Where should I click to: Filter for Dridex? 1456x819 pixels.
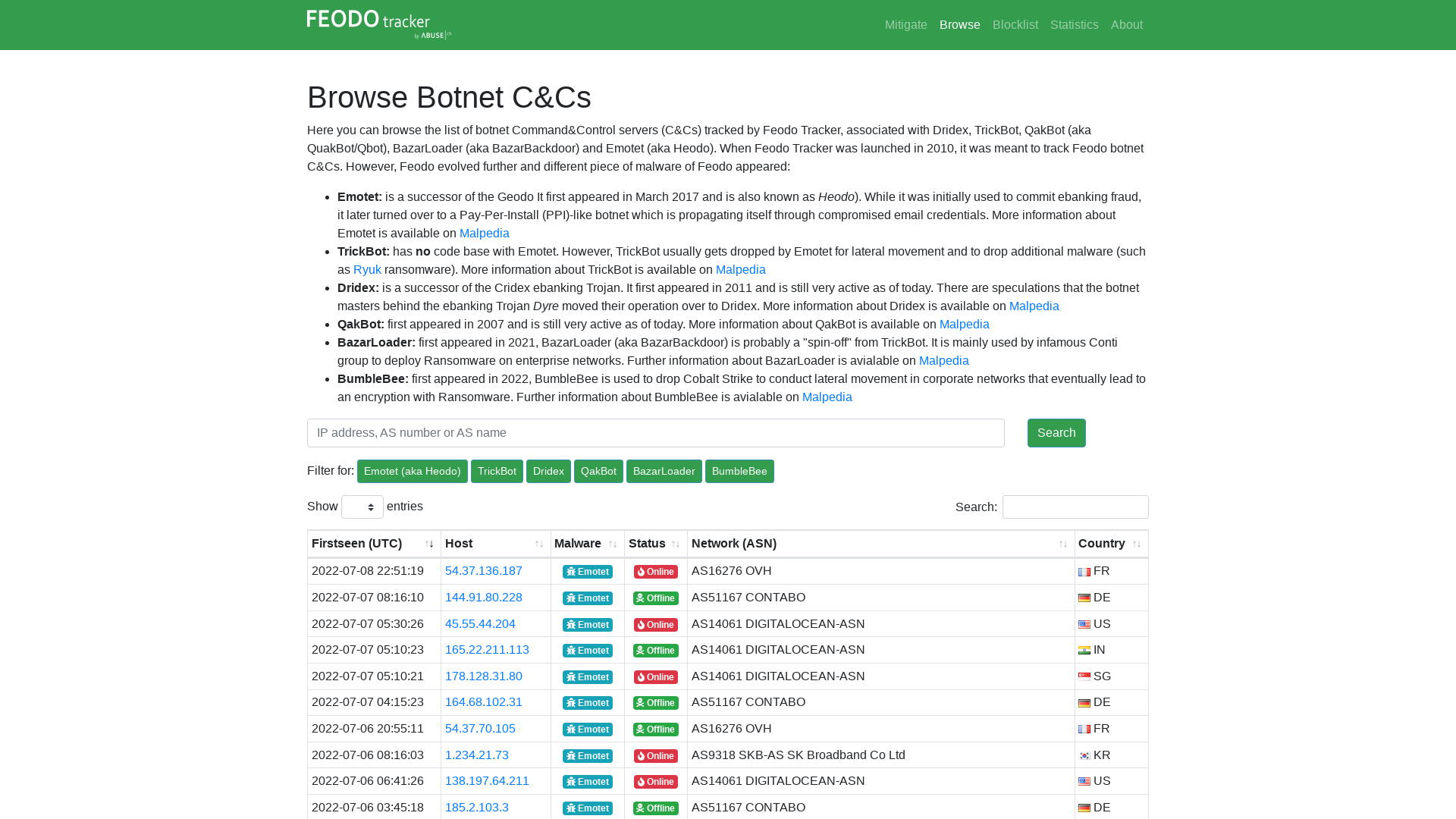[x=548, y=472]
